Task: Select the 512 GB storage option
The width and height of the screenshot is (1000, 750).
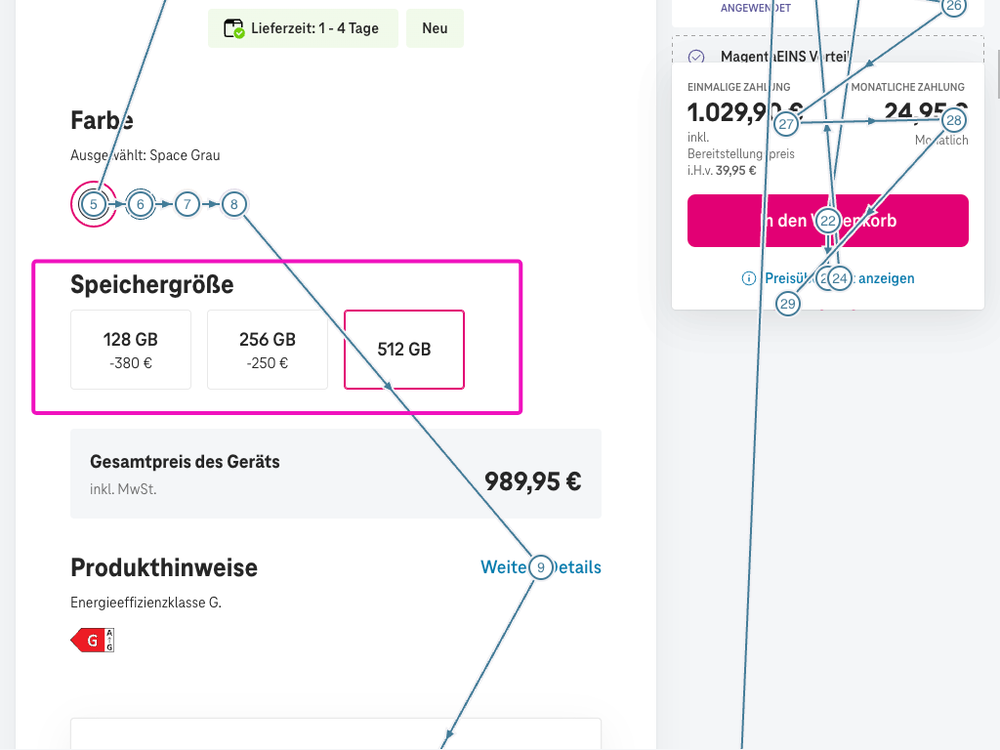Action: point(404,349)
